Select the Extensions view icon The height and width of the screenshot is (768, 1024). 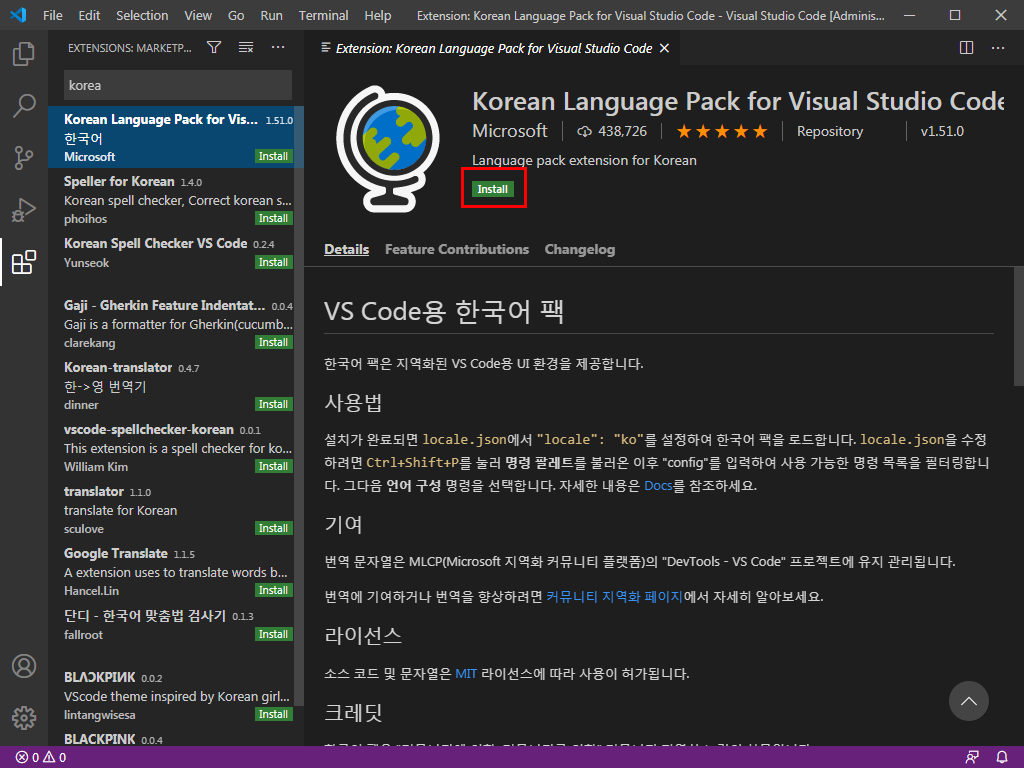(24, 262)
